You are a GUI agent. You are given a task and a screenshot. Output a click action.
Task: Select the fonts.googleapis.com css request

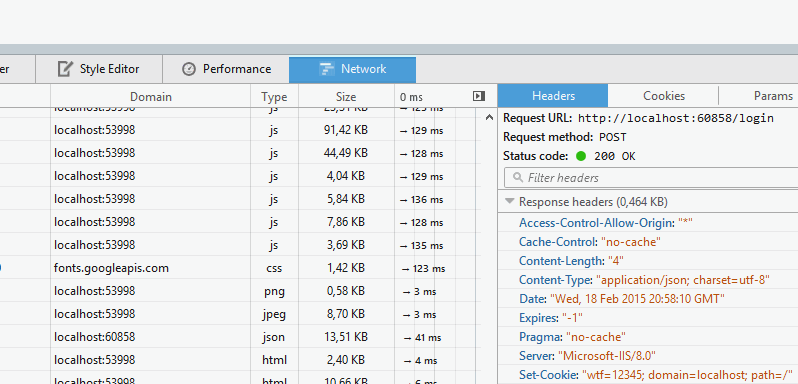coord(240,268)
